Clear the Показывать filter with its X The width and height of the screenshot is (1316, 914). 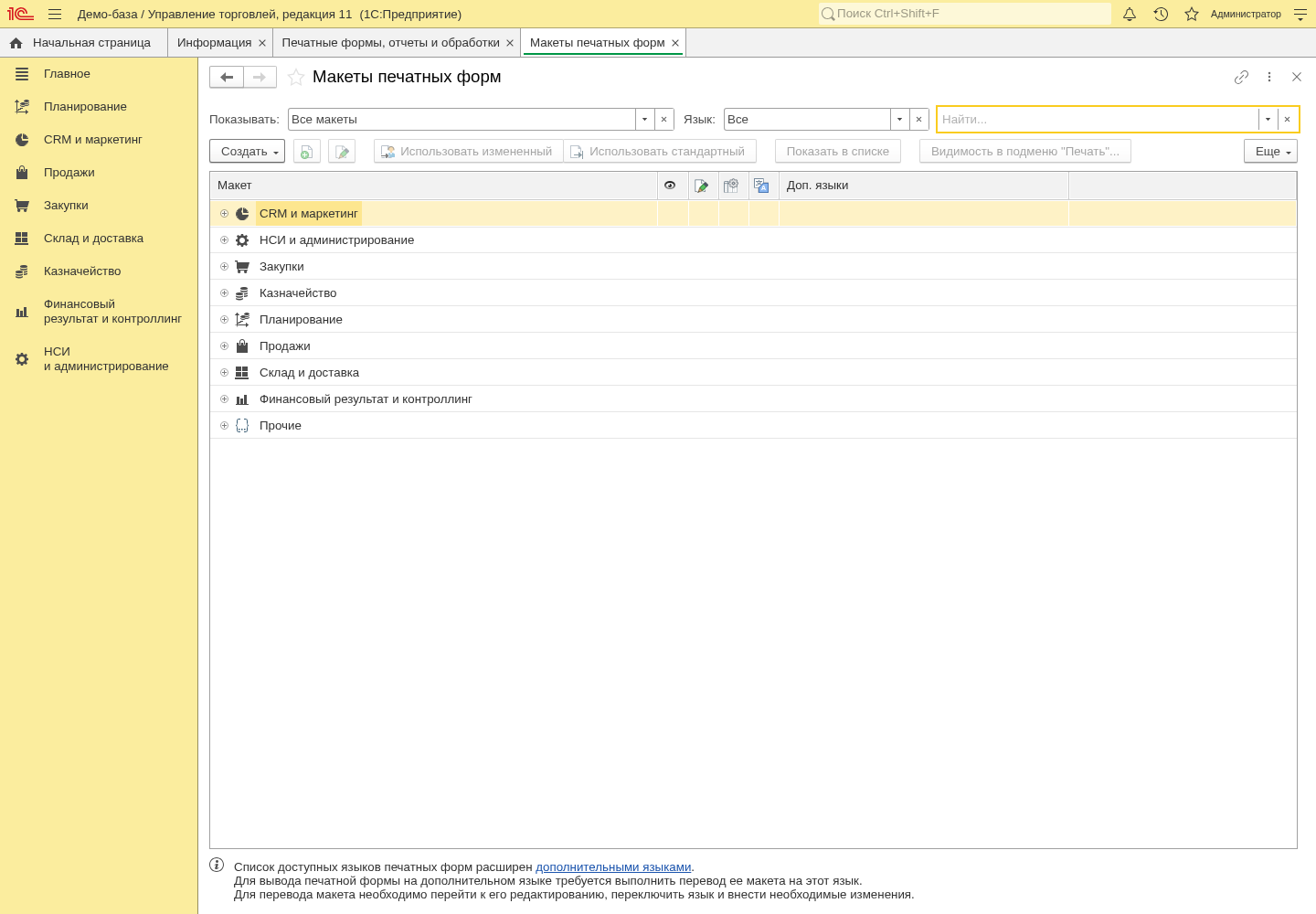(664, 120)
